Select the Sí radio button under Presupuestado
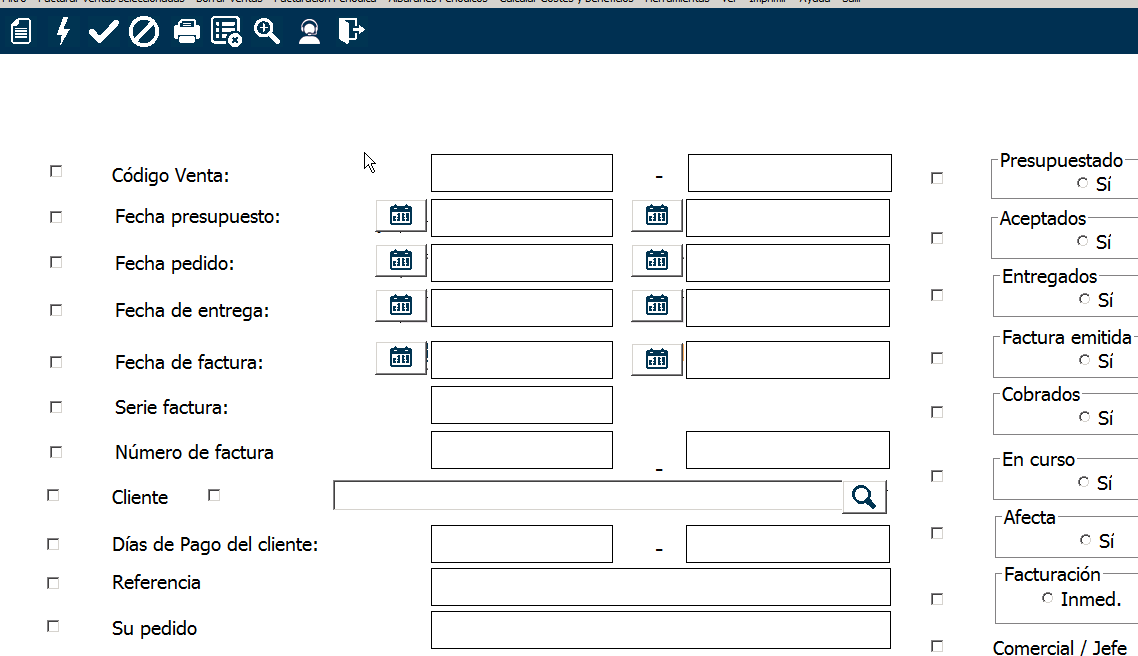Viewport: 1138px width, 656px height. 1083,183
